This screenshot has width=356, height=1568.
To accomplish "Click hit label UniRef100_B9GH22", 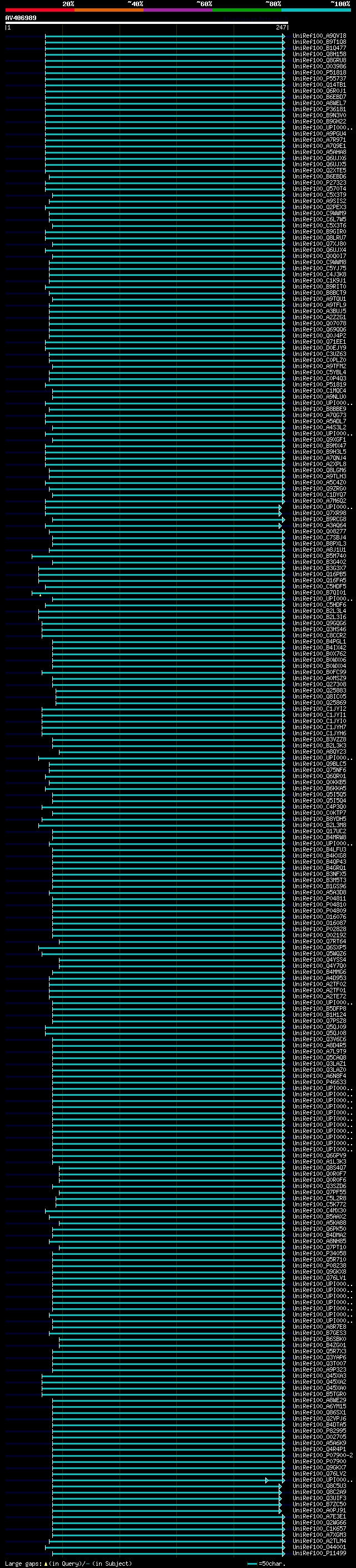I will pos(319,121).
